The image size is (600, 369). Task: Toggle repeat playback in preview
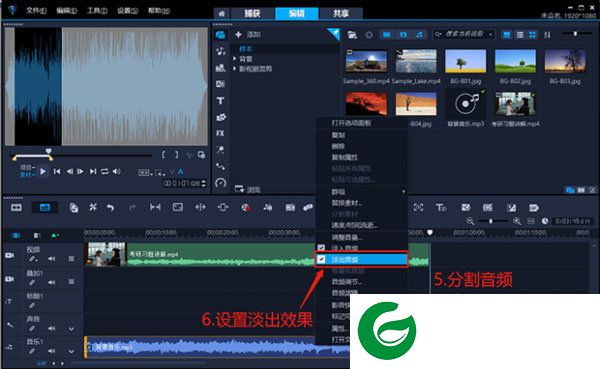coord(104,171)
